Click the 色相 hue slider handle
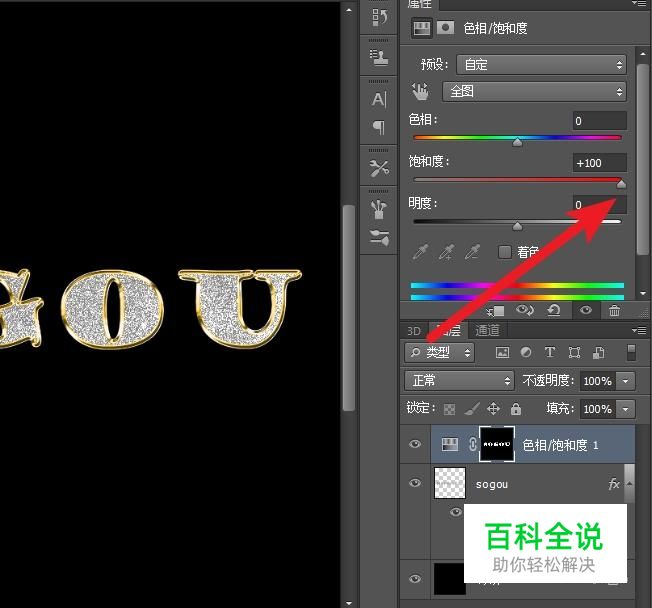The height and width of the screenshot is (608, 652). coord(517,143)
